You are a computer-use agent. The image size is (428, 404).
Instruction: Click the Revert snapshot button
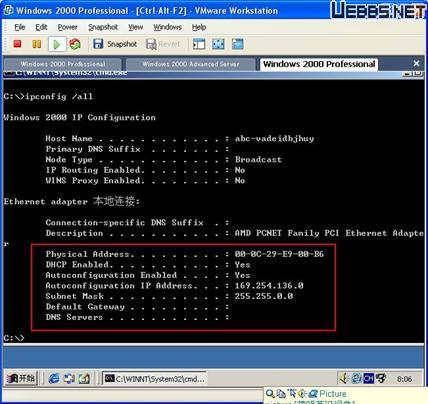tap(163, 44)
